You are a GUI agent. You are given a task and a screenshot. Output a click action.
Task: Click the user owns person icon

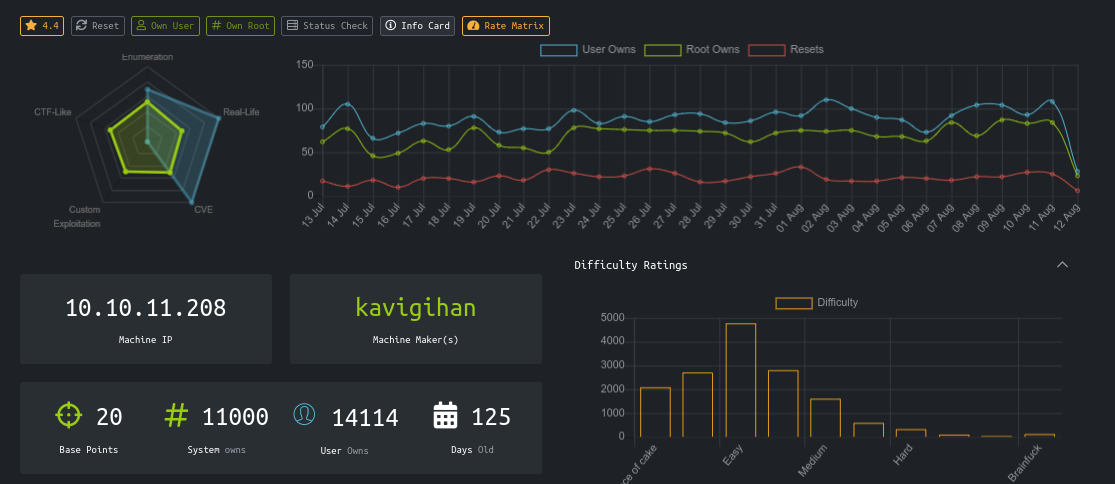tap(304, 415)
